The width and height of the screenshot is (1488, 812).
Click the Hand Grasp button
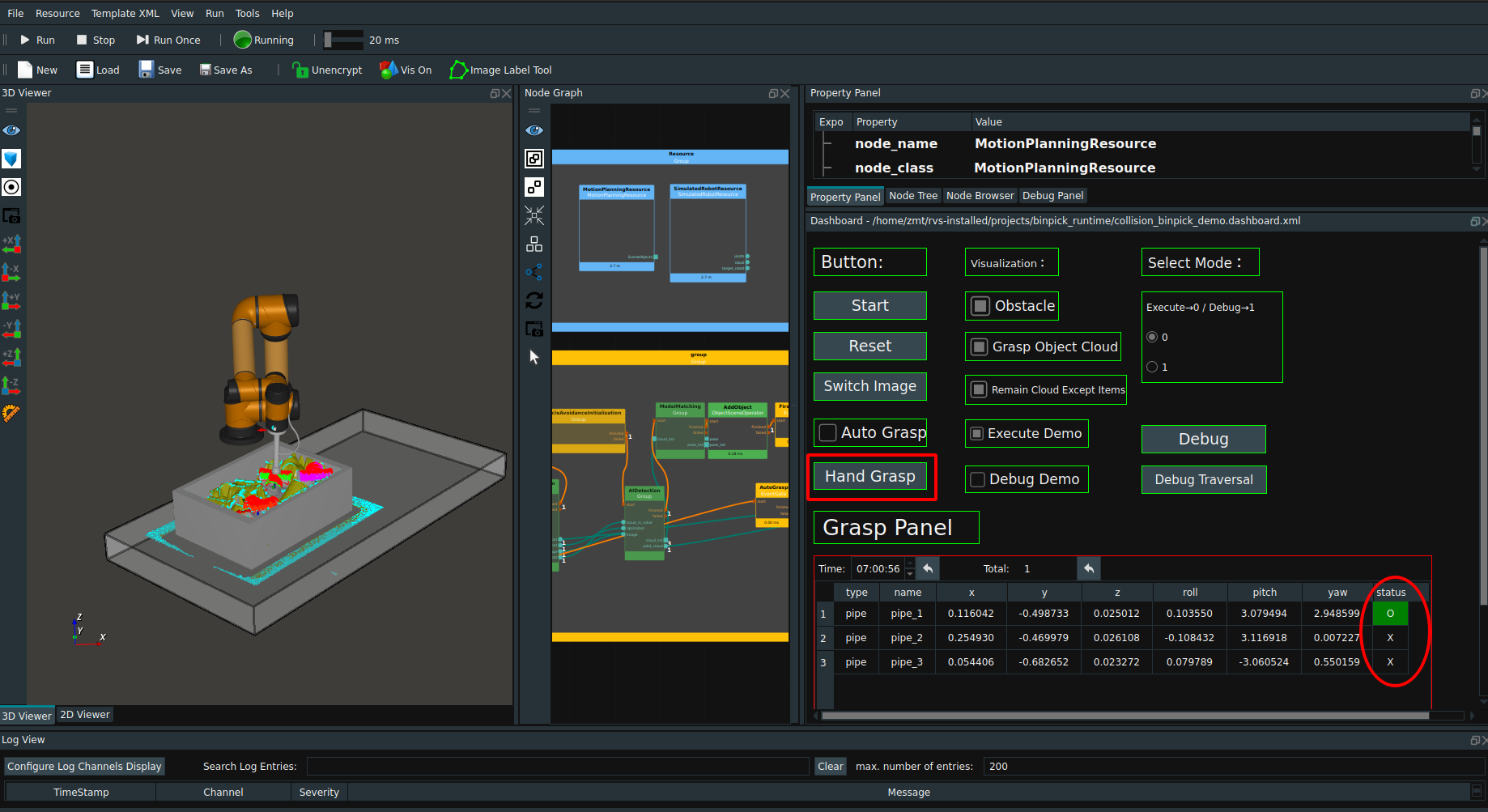pyautogui.click(x=870, y=476)
